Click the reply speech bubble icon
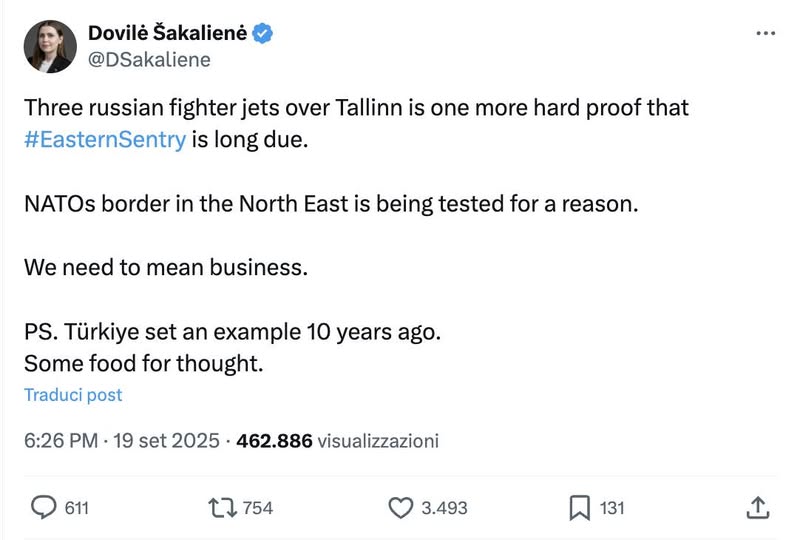 click(x=43, y=508)
